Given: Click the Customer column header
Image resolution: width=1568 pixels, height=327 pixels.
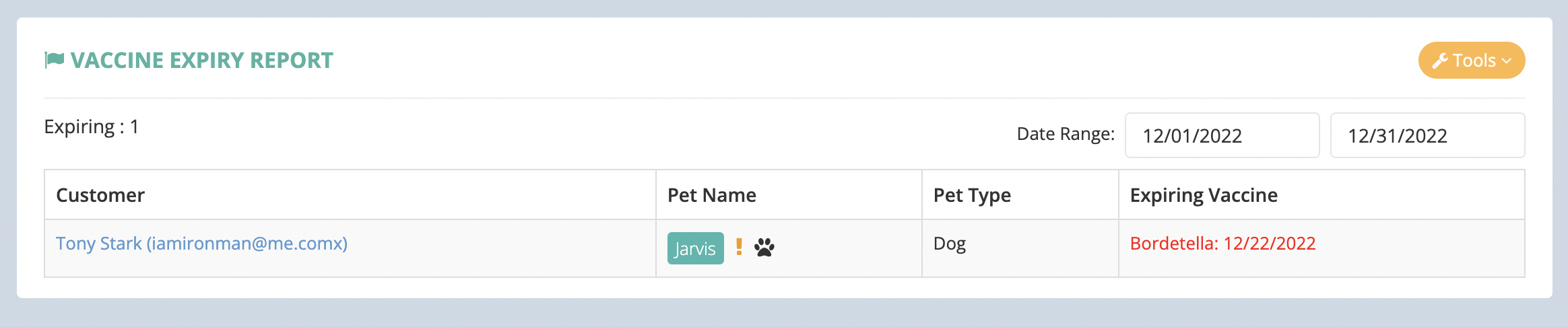Looking at the screenshot, I should coord(100,195).
